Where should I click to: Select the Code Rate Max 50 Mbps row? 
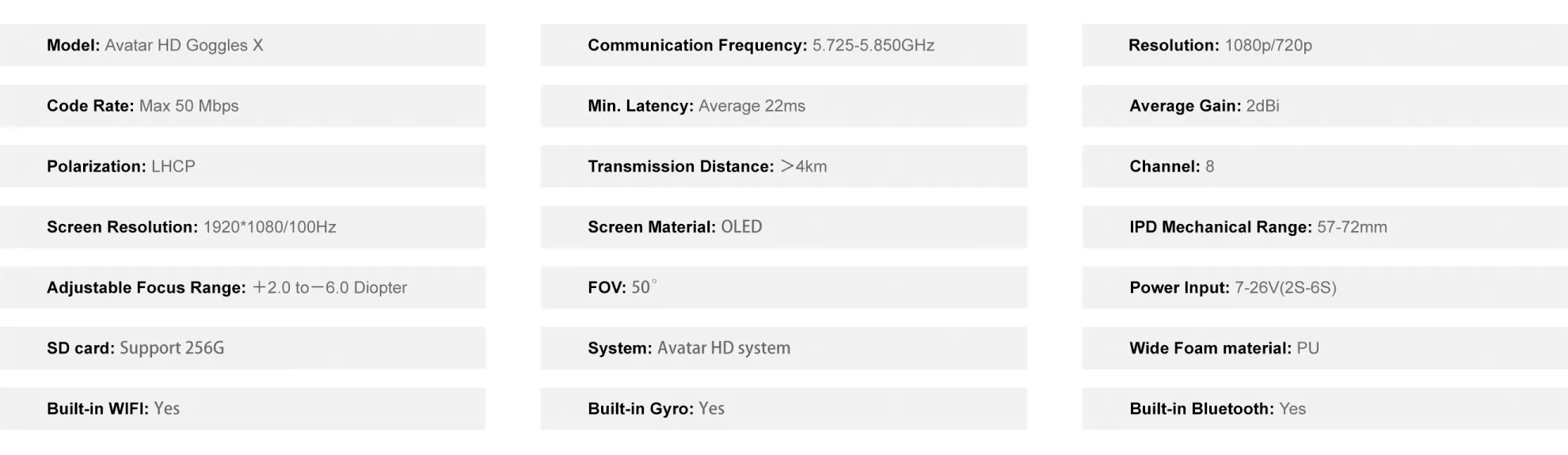[242, 106]
